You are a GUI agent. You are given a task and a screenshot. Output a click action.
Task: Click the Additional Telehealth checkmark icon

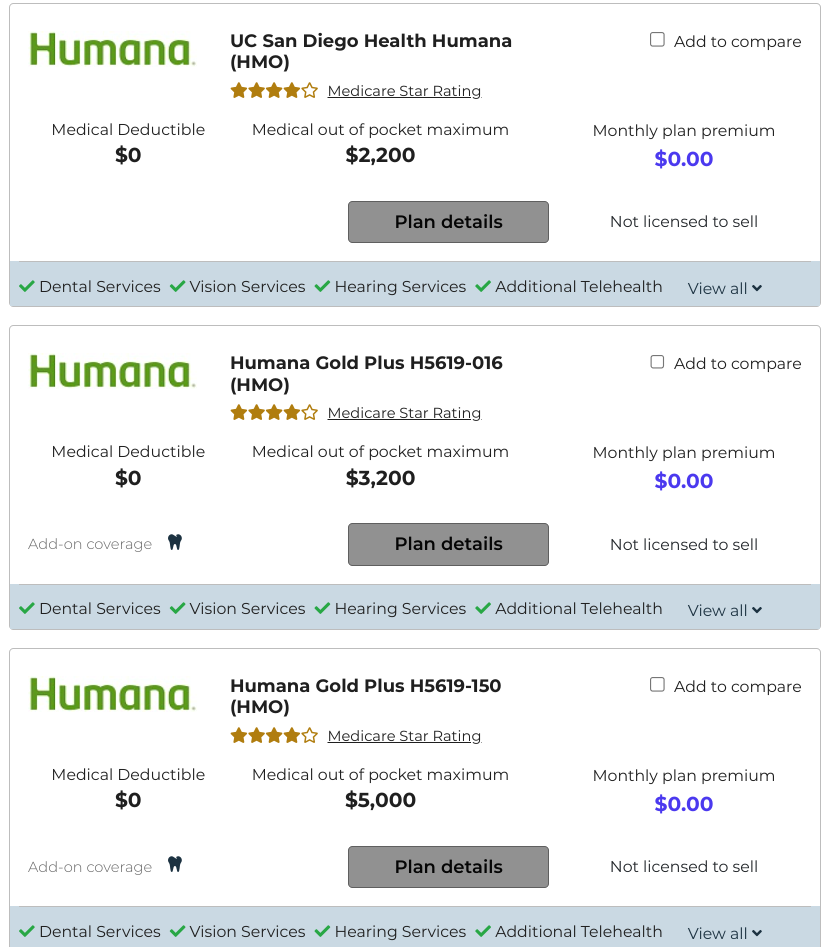point(482,286)
